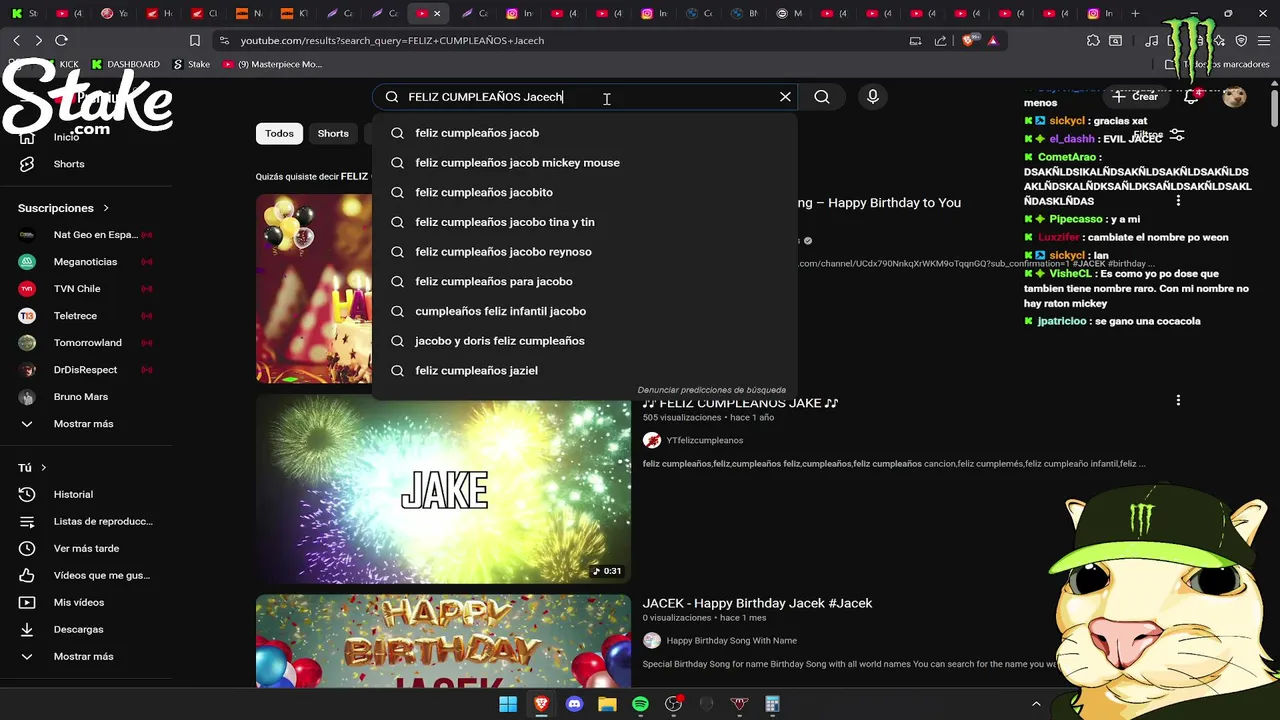Open Windows Start menu in taskbar

[x=508, y=704]
